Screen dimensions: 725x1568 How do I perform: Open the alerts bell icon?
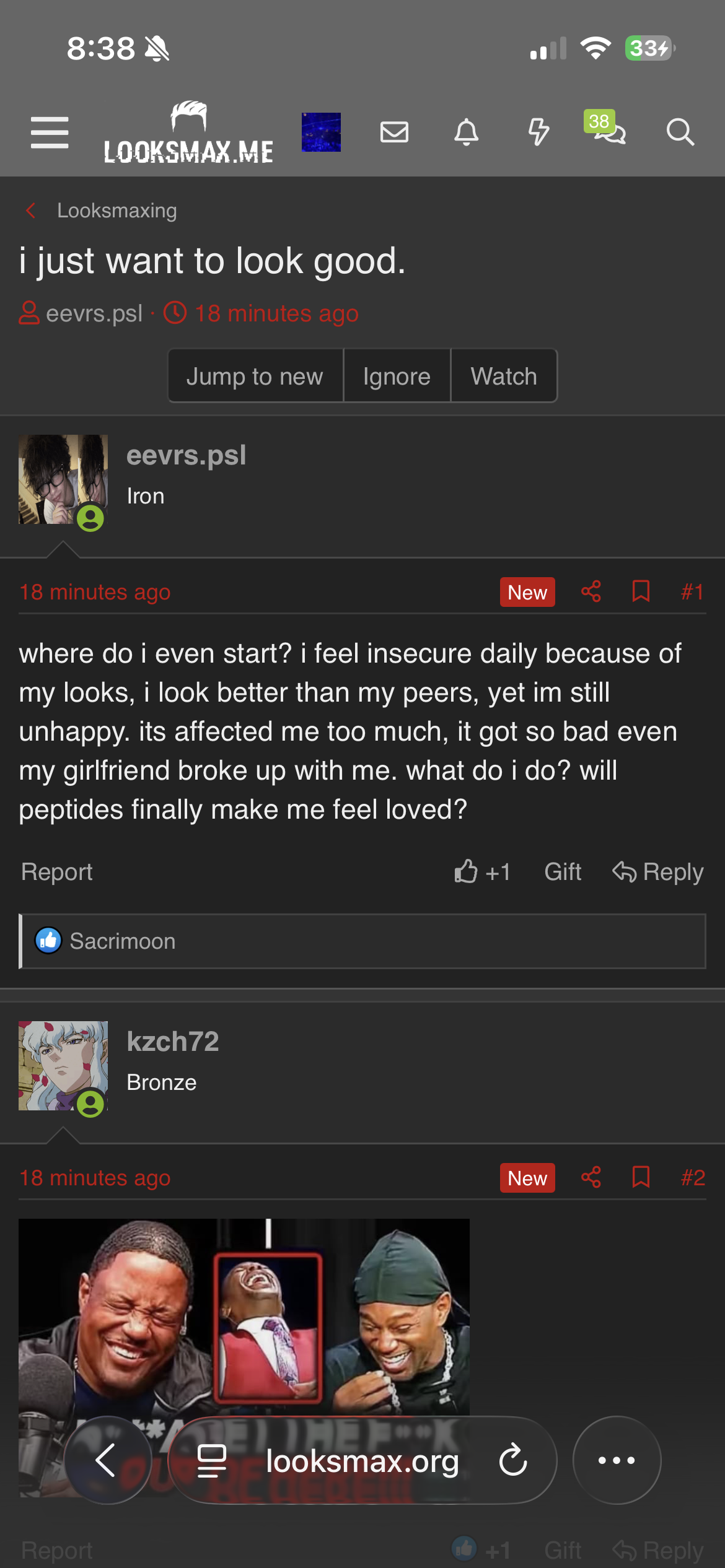[x=466, y=132]
